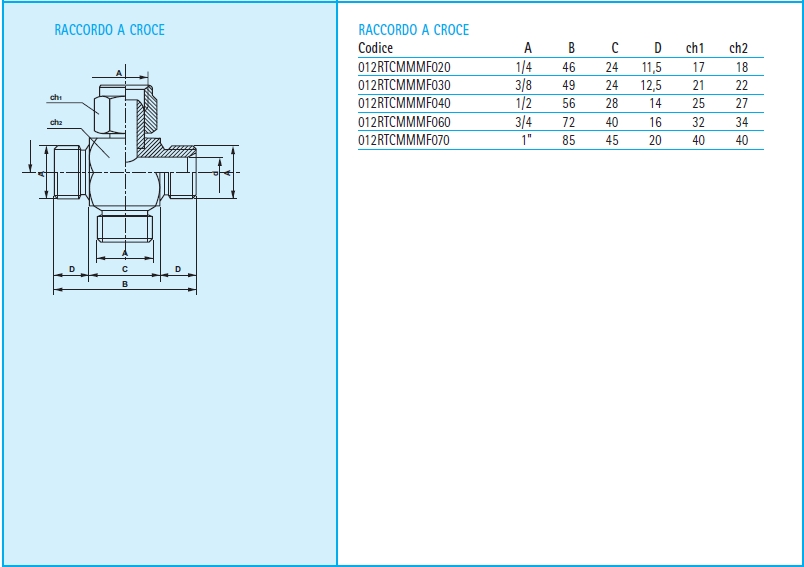Click the C dimension label in the drawing
This screenshot has width=804, height=567.
(125, 269)
